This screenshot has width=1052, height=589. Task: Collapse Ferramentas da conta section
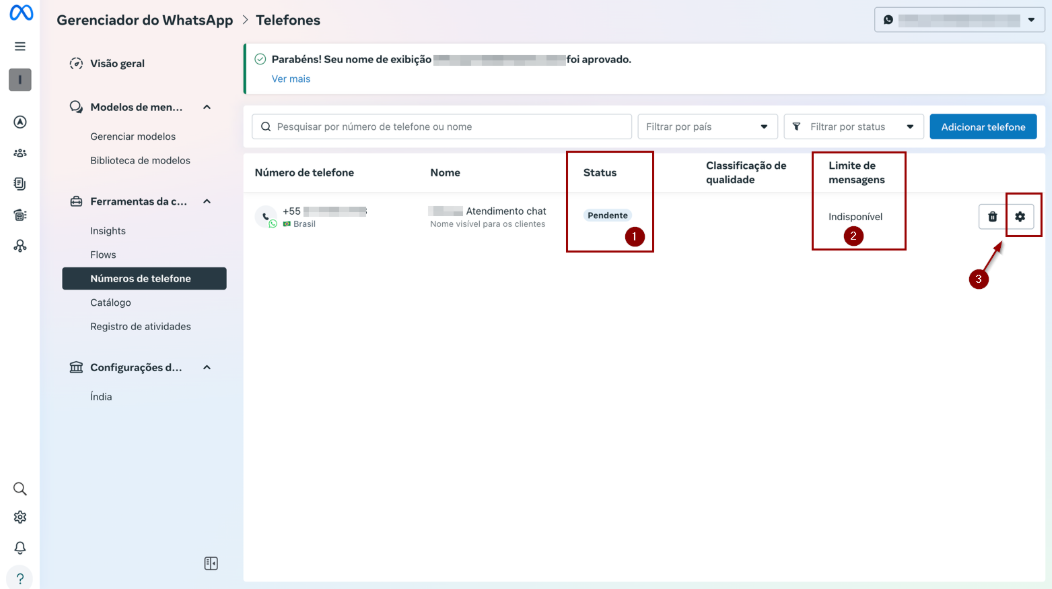click(207, 201)
